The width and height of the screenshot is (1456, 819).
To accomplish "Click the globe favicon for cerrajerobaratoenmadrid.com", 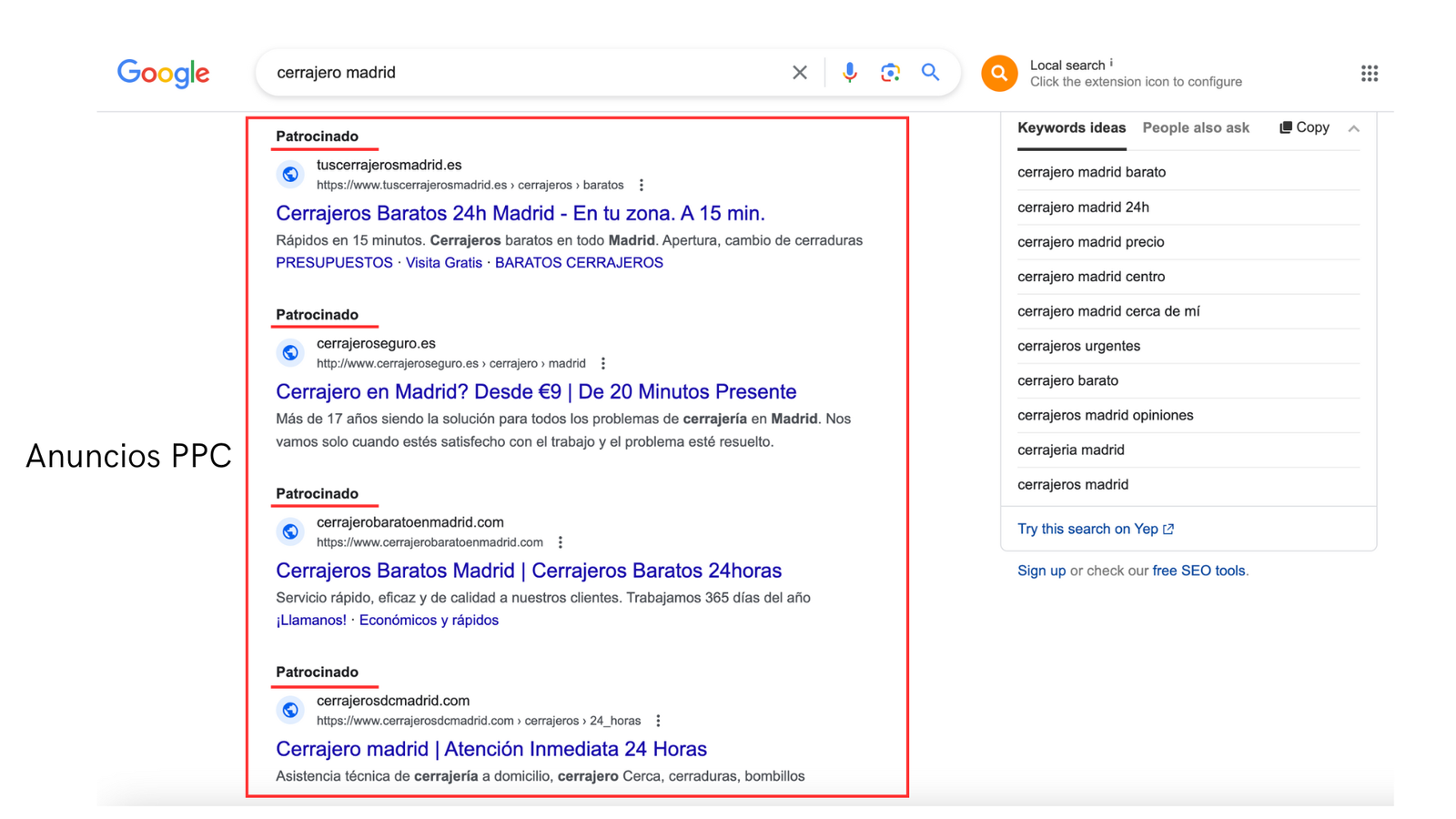I will 290,531.
